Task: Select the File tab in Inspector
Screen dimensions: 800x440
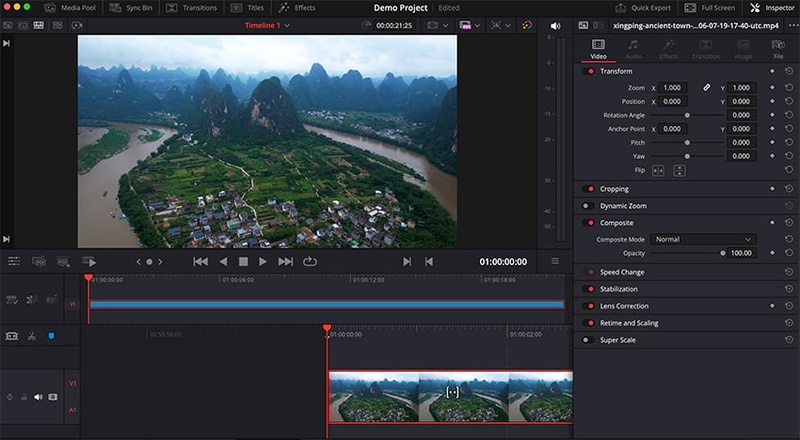Action: pos(778,49)
